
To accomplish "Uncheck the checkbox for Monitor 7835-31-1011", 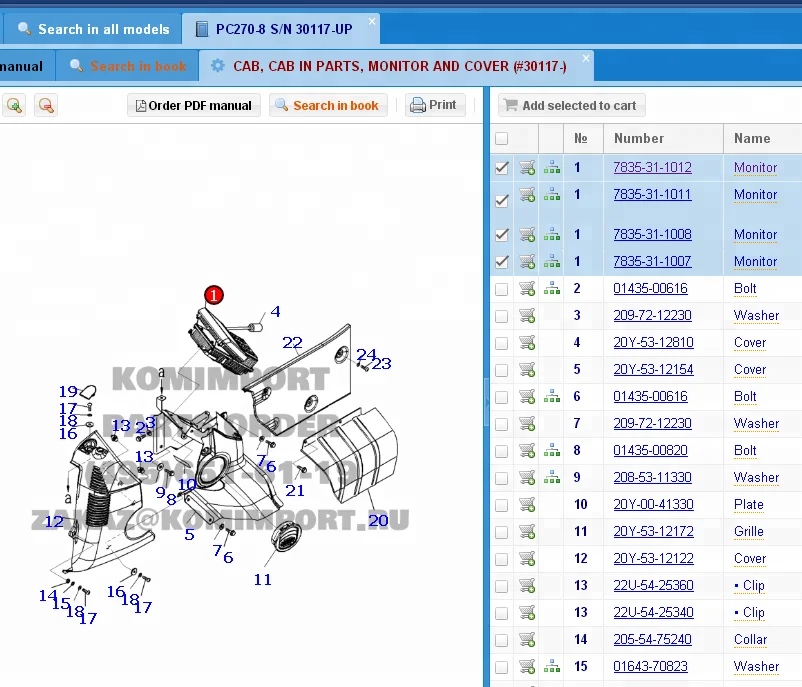I will [x=502, y=200].
